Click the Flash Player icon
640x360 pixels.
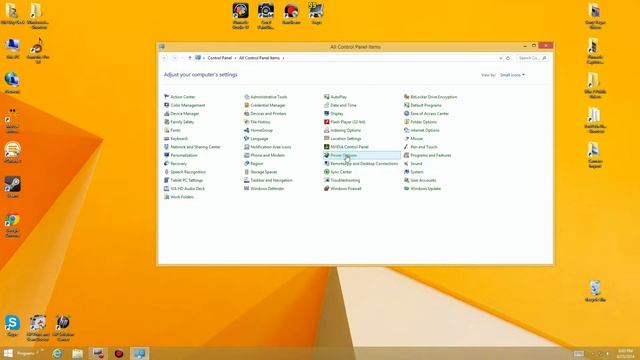[x=327, y=122]
